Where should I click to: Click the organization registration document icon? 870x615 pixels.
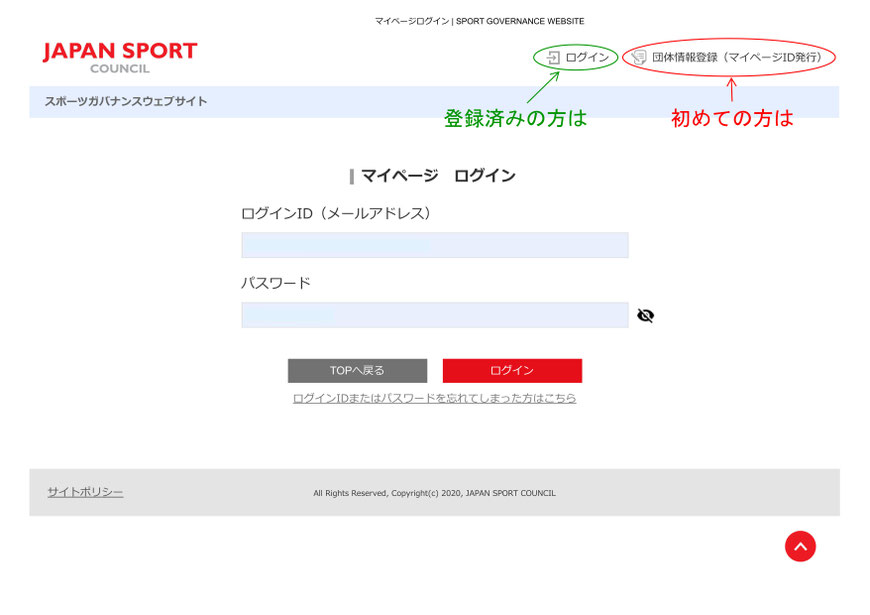click(639, 57)
